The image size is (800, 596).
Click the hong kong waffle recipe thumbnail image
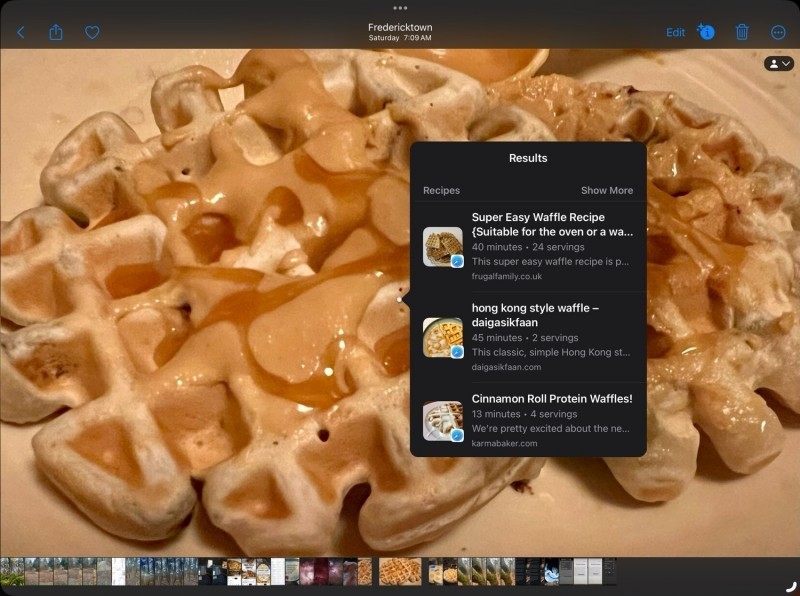[x=441, y=338]
